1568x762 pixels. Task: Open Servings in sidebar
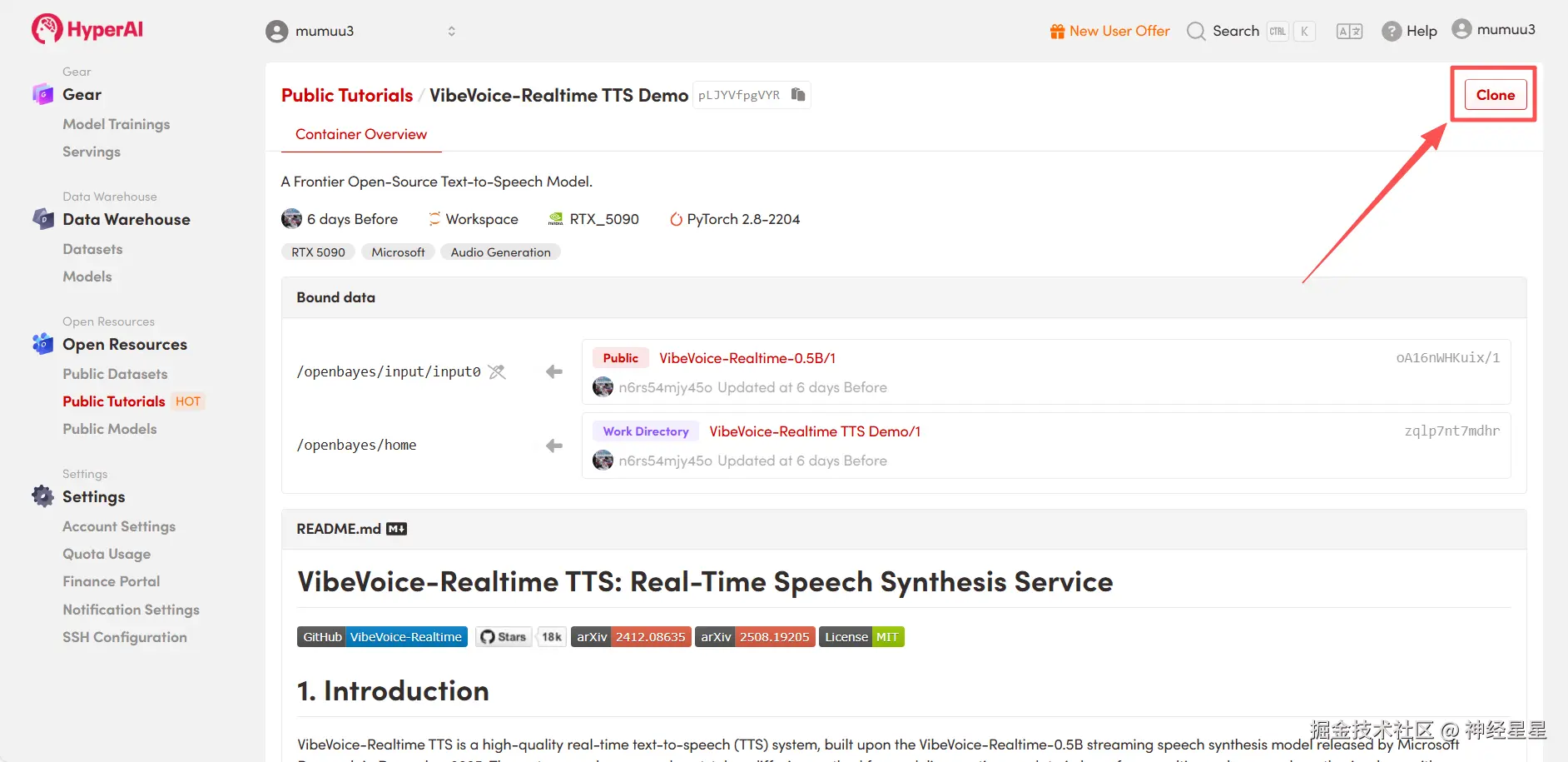tap(92, 152)
